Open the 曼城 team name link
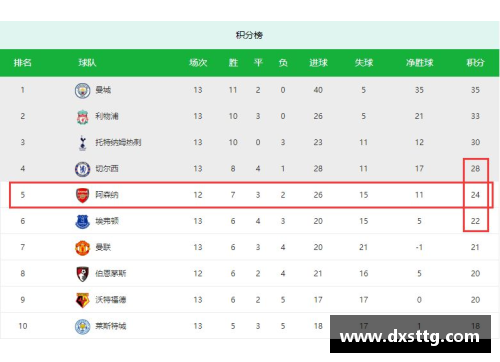The width and height of the screenshot is (500, 362). click(x=103, y=90)
